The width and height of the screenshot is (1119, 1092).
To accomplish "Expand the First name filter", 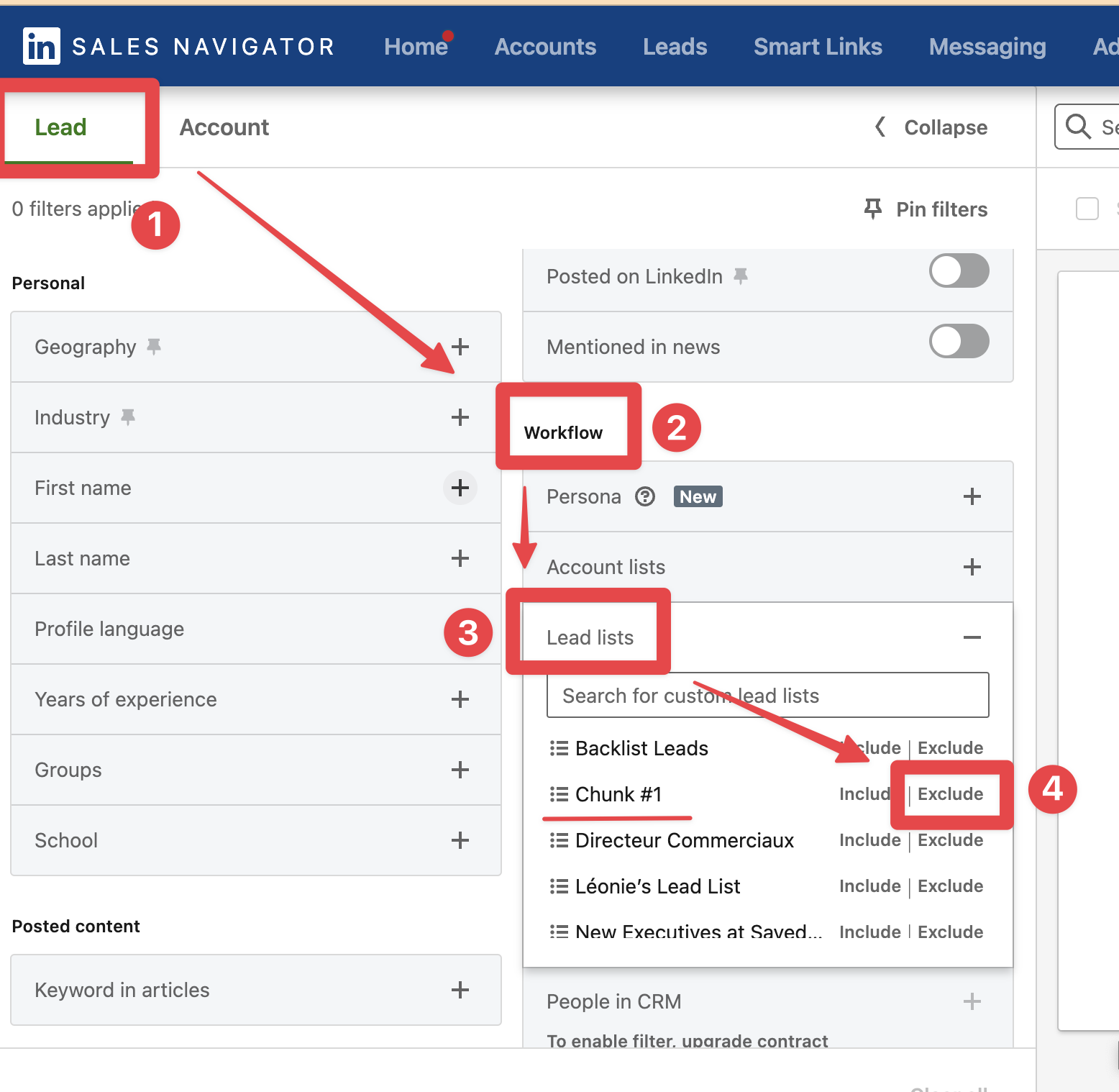I will coord(460,488).
